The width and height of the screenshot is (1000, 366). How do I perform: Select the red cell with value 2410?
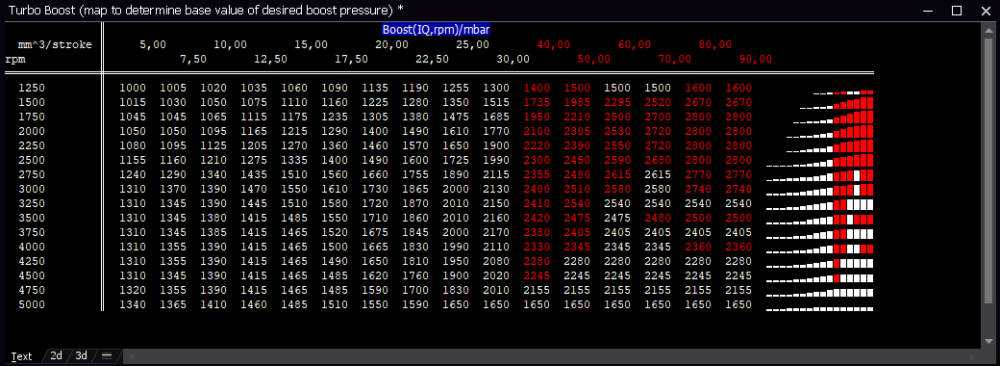click(x=536, y=203)
